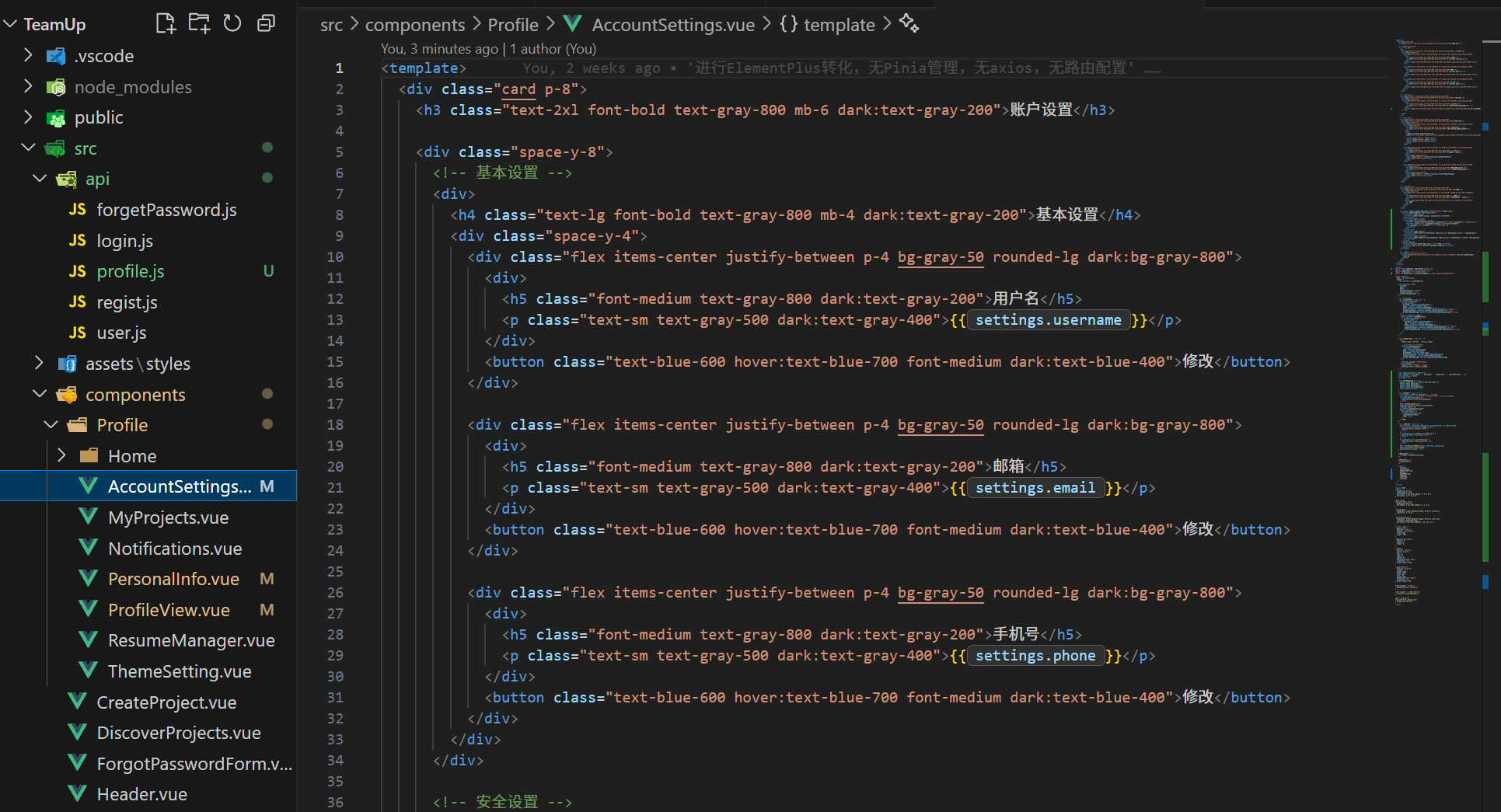Image resolution: width=1501 pixels, height=812 pixels.
Task: Click the Vue icon beside ResumeManager.vue
Action: click(89, 640)
